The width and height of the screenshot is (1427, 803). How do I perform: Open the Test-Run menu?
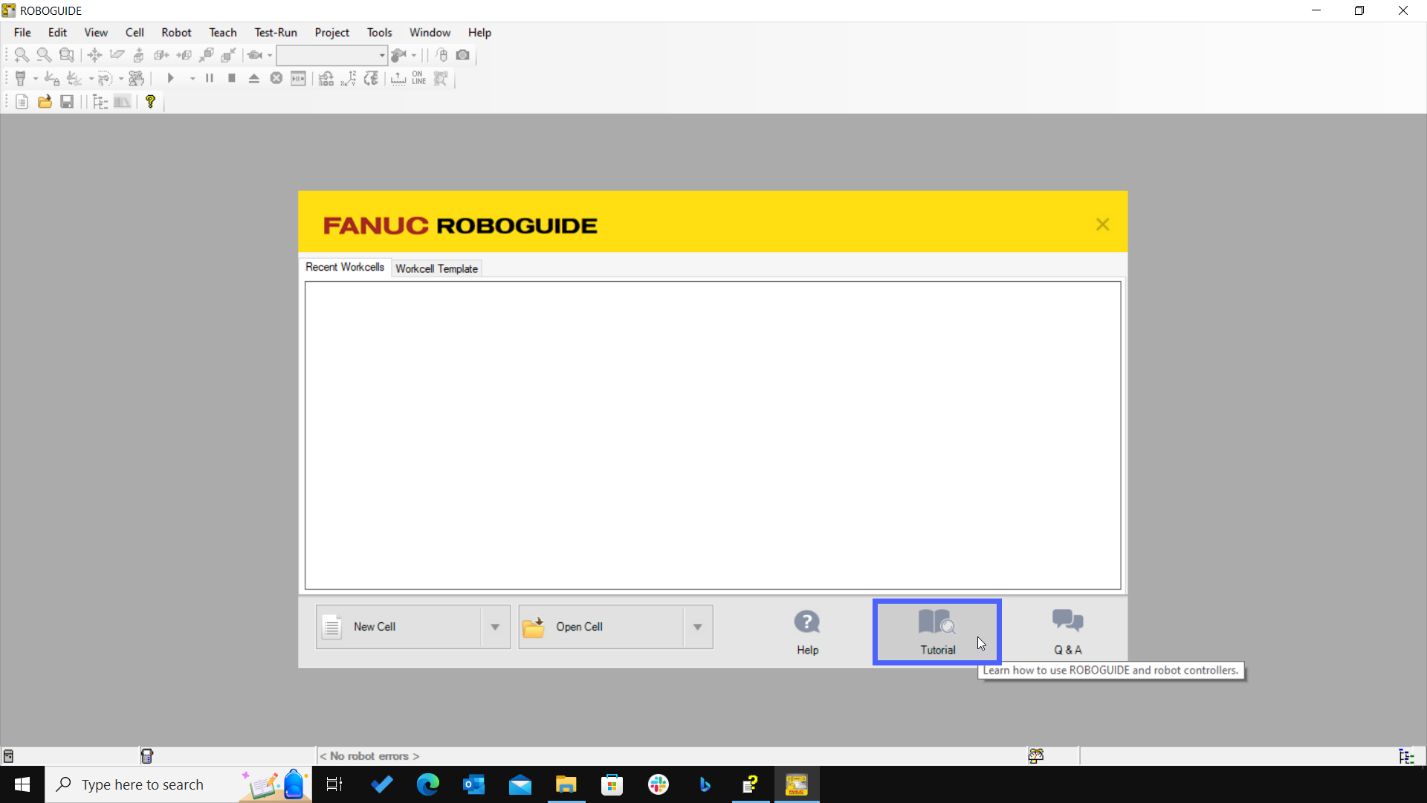click(x=275, y=32)
